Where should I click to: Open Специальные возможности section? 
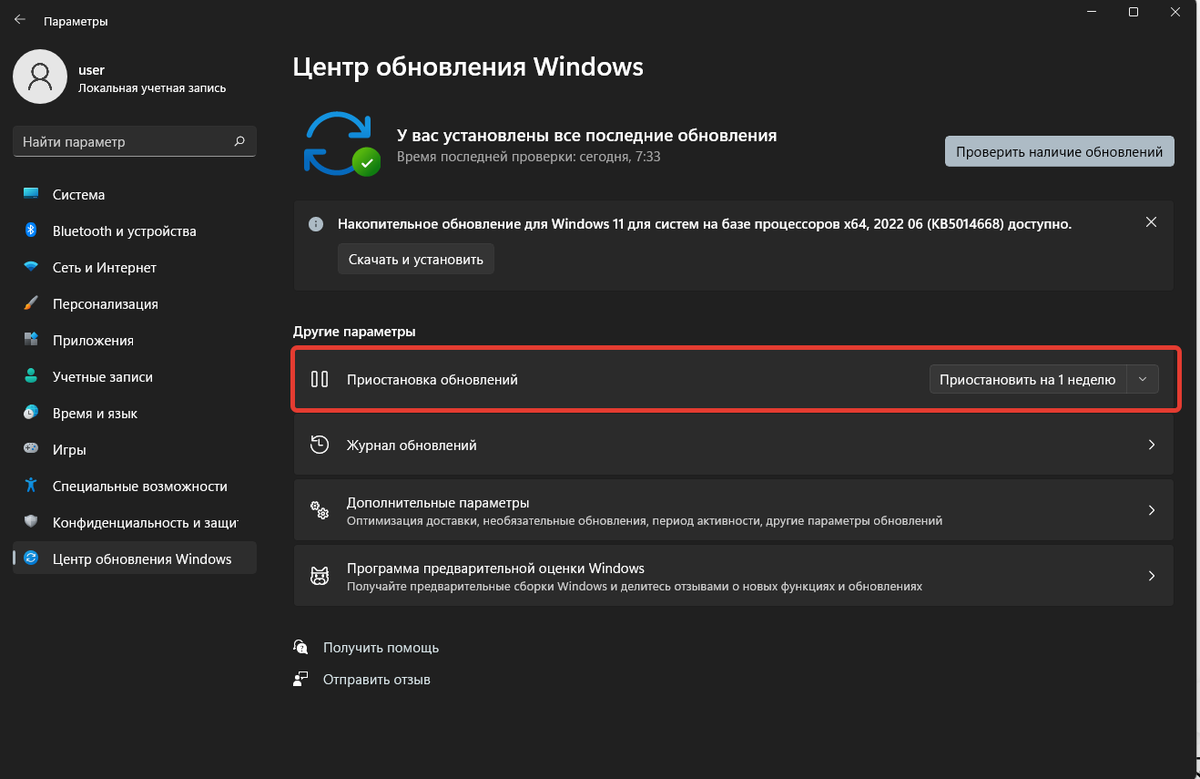tap(135, 486)
